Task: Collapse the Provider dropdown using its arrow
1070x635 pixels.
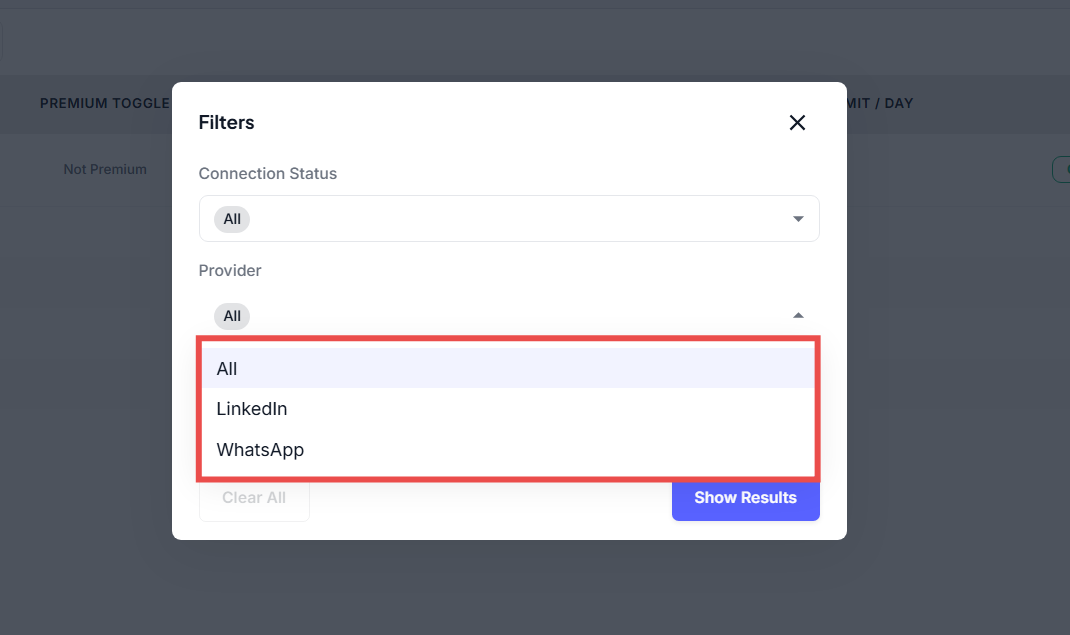Action: (798, 316)
